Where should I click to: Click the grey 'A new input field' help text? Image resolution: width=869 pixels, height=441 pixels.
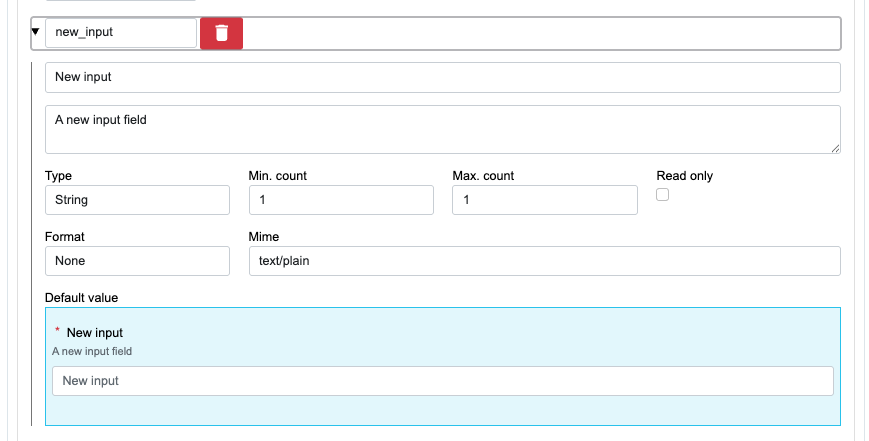point(92,351)
